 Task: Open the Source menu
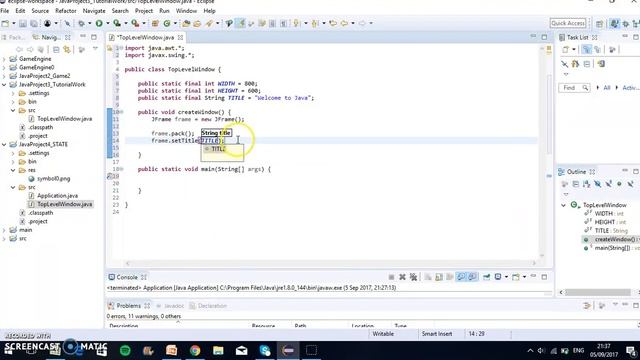[x=40, y=11]
